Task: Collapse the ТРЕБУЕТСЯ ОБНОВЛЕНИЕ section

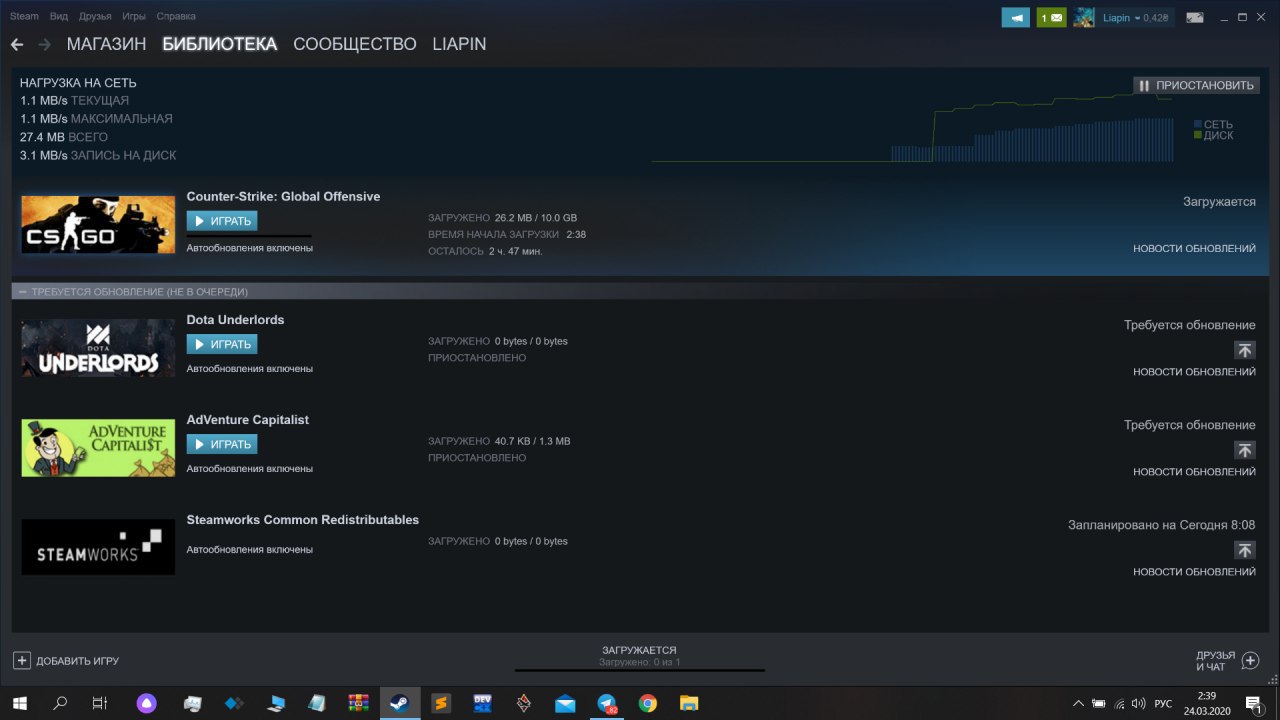Action: tap(22, 292)
